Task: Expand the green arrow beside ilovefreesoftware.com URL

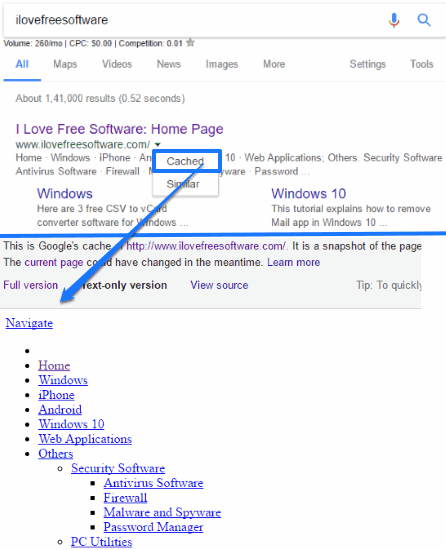Action: [x=158, y=144]
